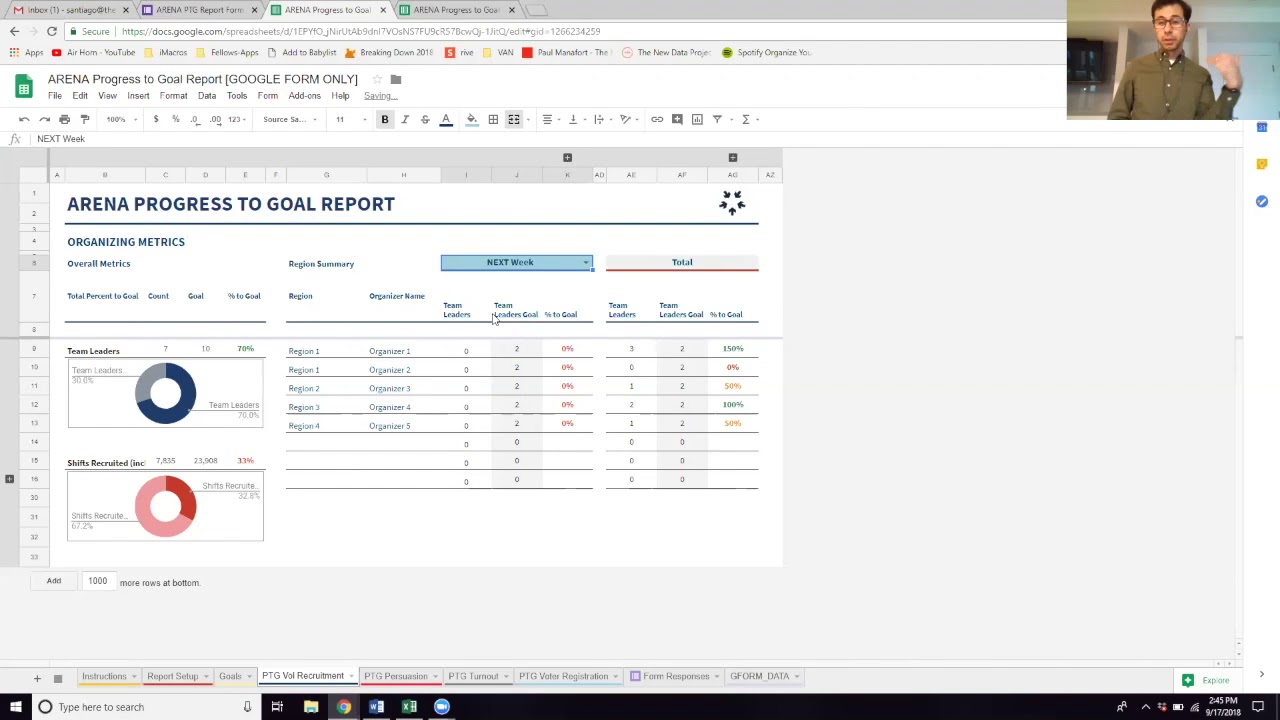Click the Shifts Recruited donut chart
1280x720 pixels.
[165, 505]
